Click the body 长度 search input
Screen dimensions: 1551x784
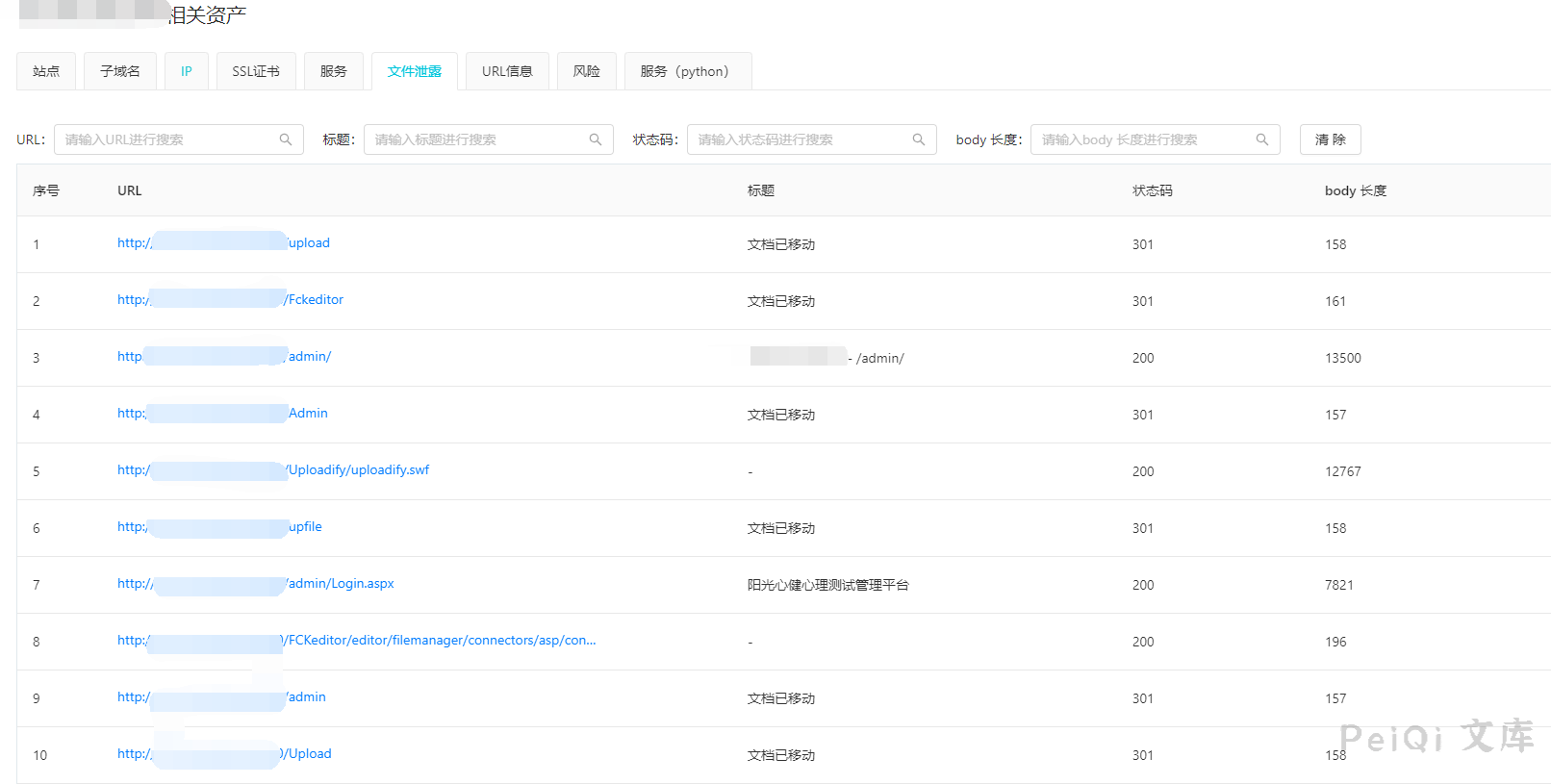coord(1145,139)
